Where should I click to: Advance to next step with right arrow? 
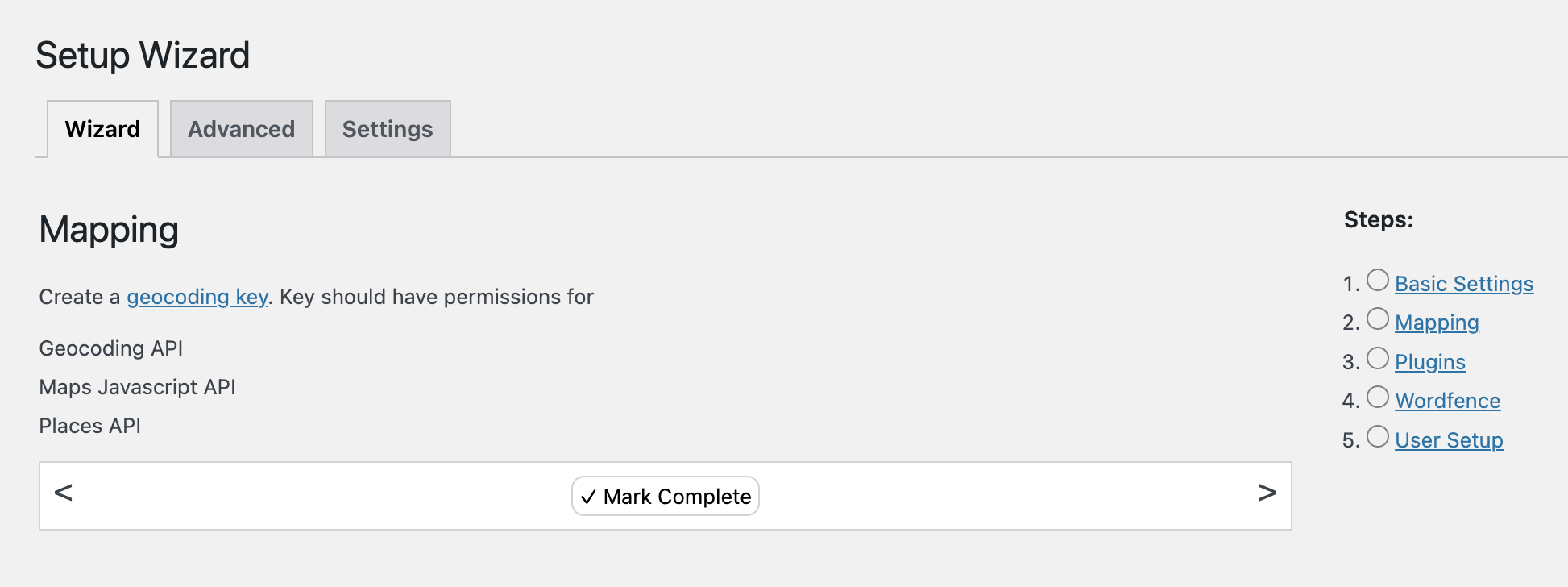coord(1267,493)
